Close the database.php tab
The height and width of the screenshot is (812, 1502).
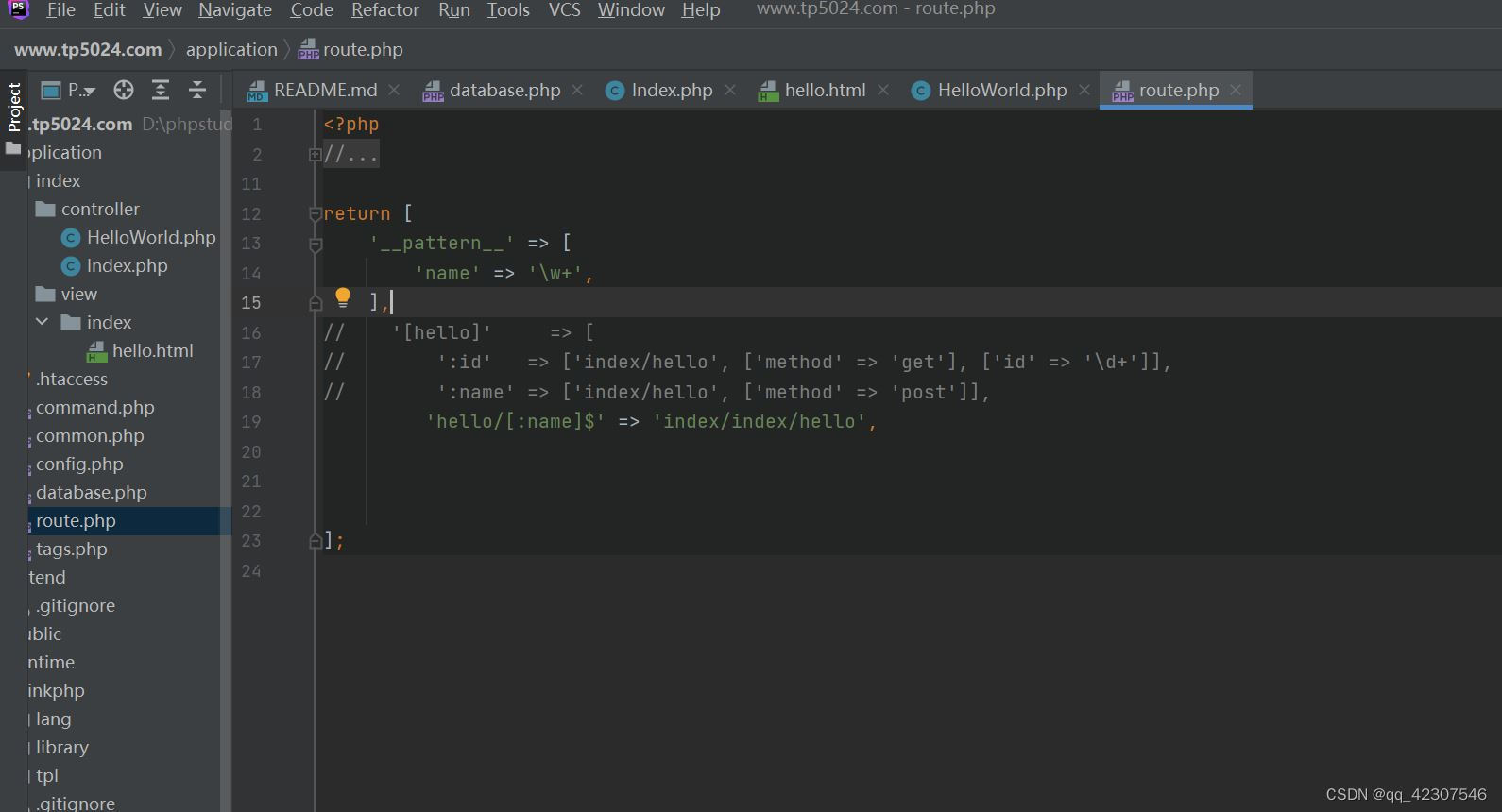577,90
